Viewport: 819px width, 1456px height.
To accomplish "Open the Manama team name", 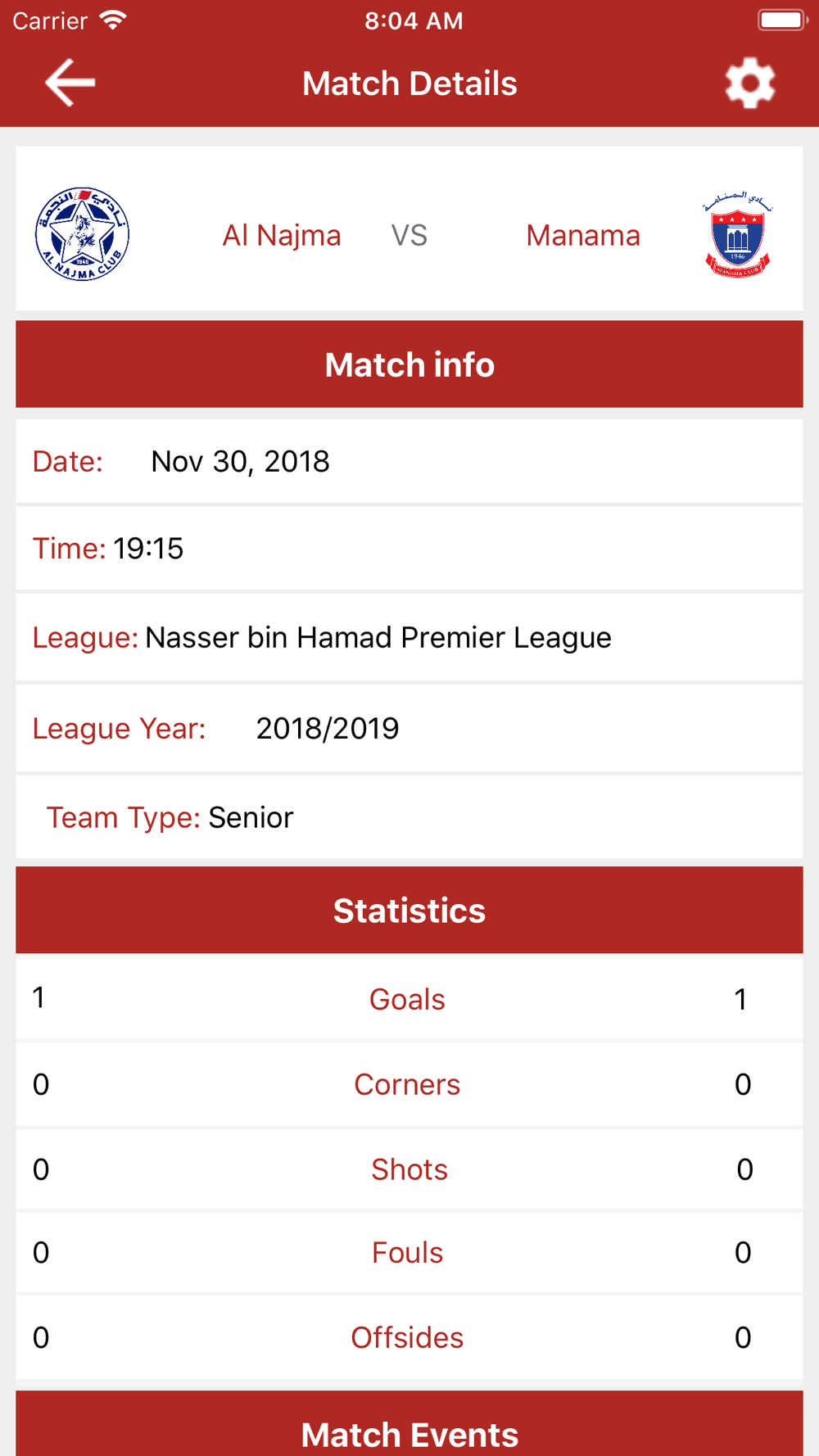I will coord(583,236).
